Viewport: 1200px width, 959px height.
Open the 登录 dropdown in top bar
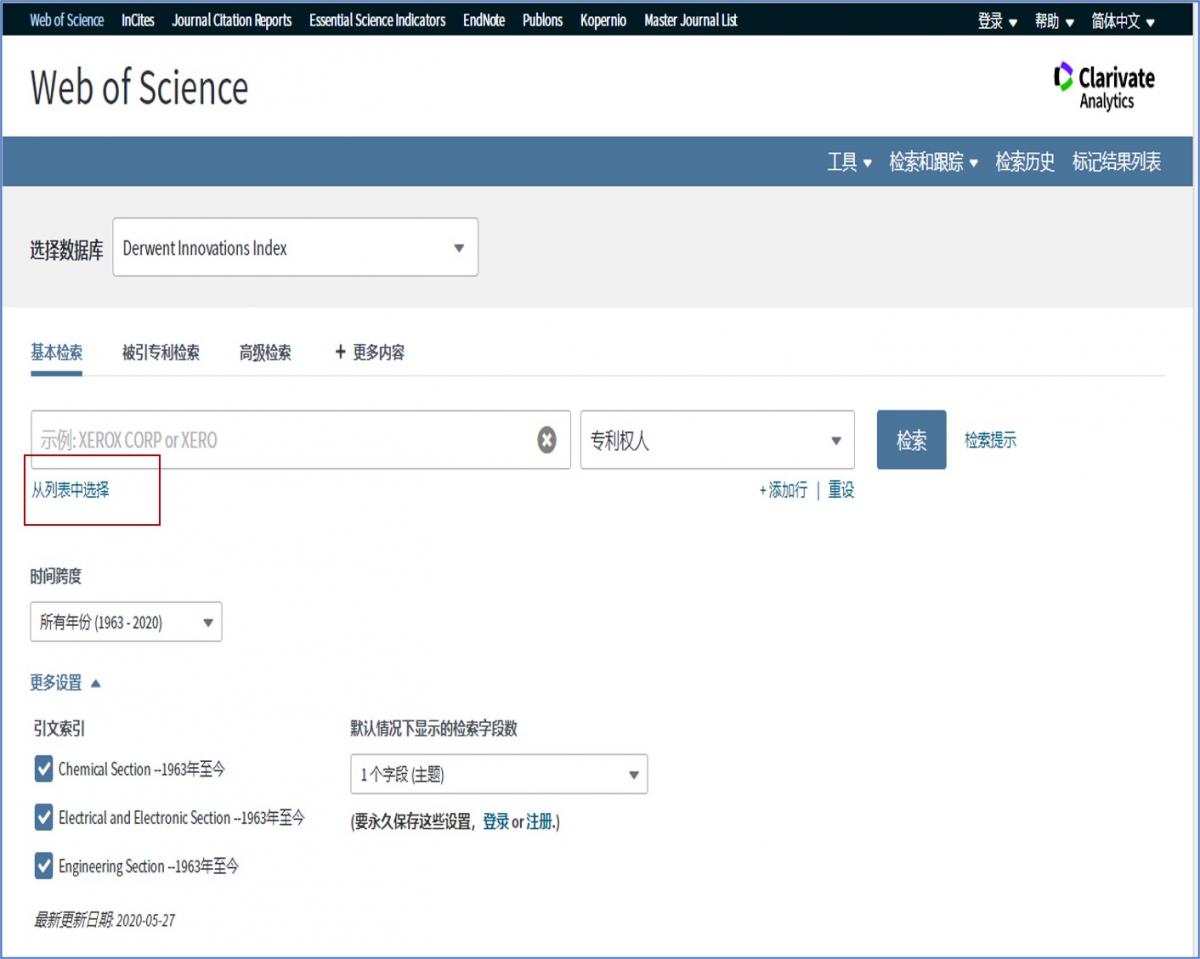coord(997,21)
